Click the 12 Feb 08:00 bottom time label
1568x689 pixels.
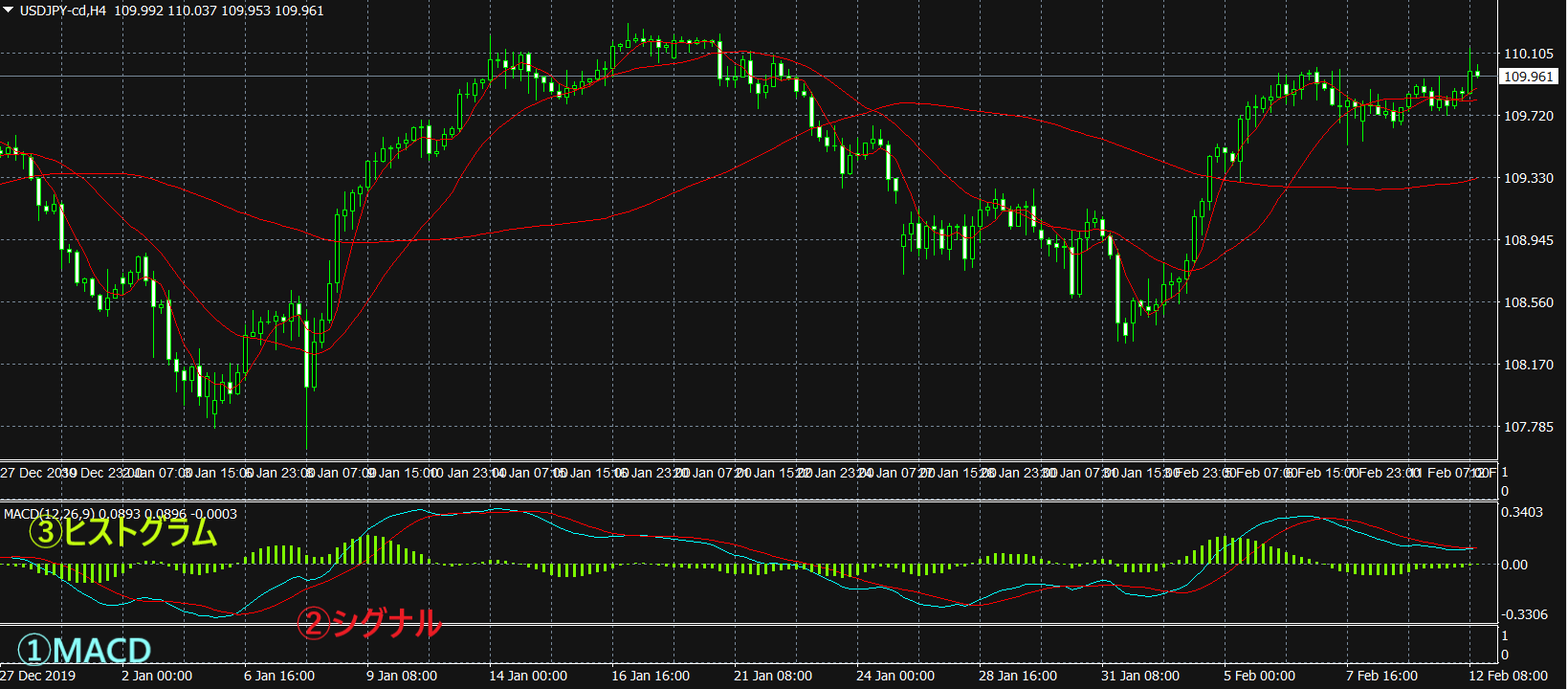click(x=1509, y=676)
